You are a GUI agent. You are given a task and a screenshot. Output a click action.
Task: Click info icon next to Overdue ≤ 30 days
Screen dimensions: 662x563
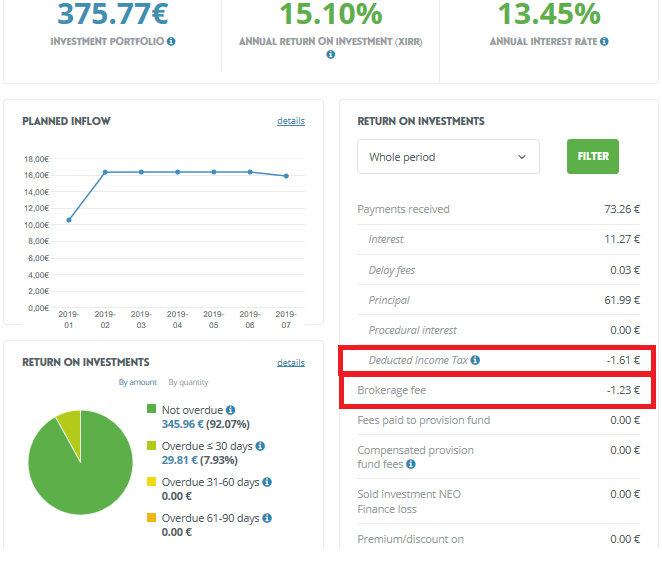click(x=260, y=446)
